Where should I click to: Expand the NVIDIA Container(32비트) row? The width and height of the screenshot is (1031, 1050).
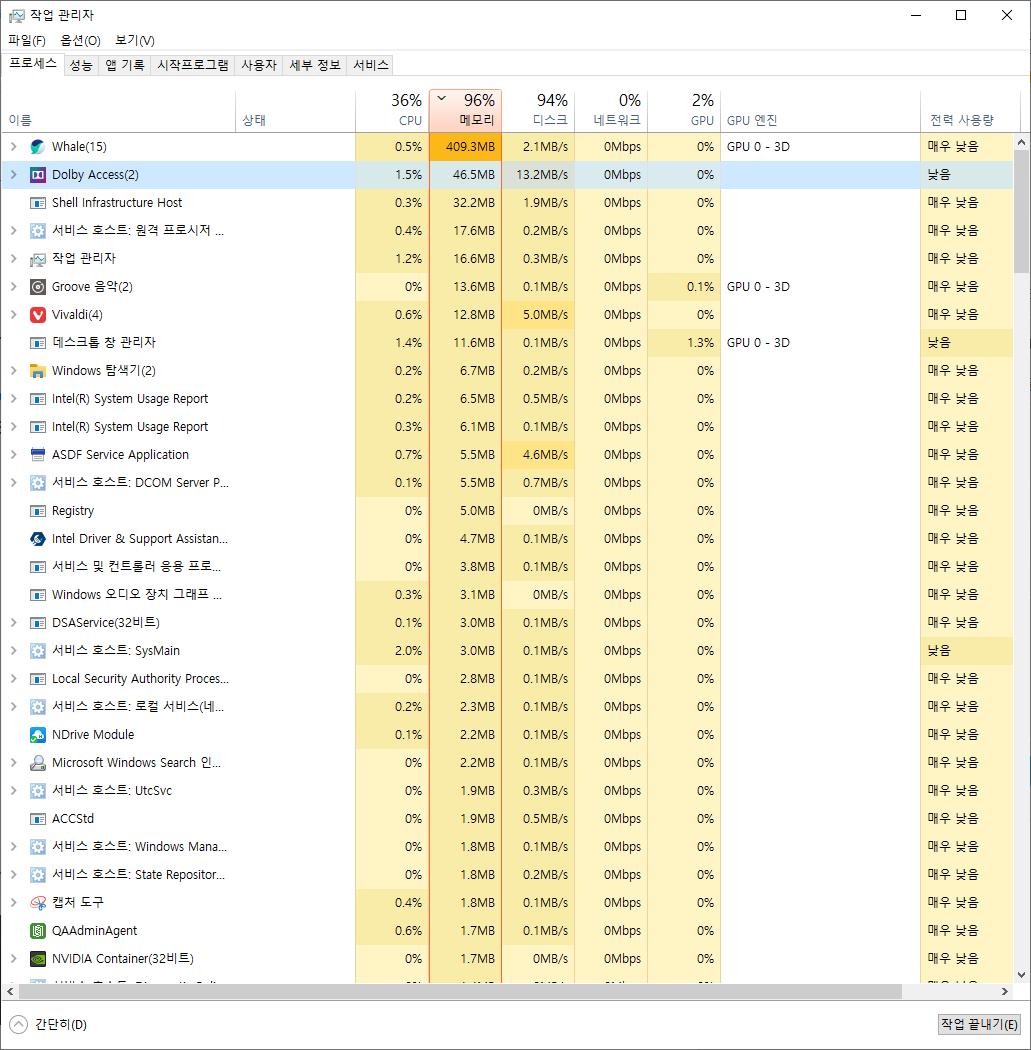point(13,959)
